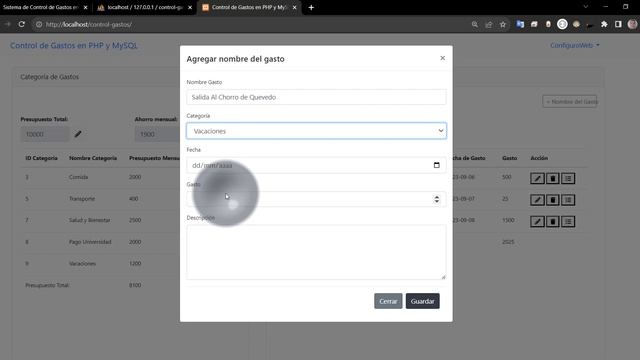This screenshot has width=640, height=360.
Task: Click edit pencil icon in the row with gasto 1500
Action: (537, 222)
